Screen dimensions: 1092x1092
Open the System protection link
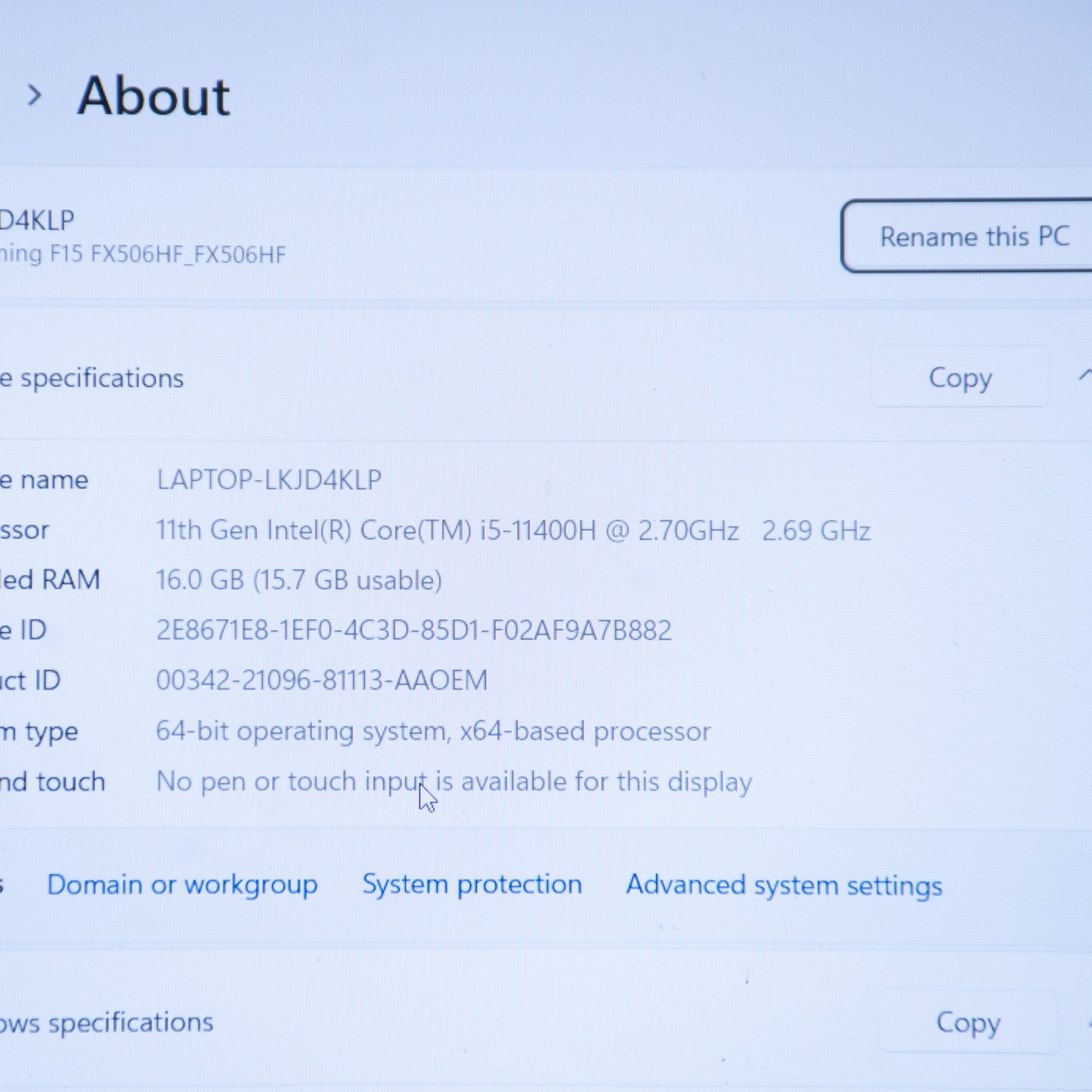472,884
